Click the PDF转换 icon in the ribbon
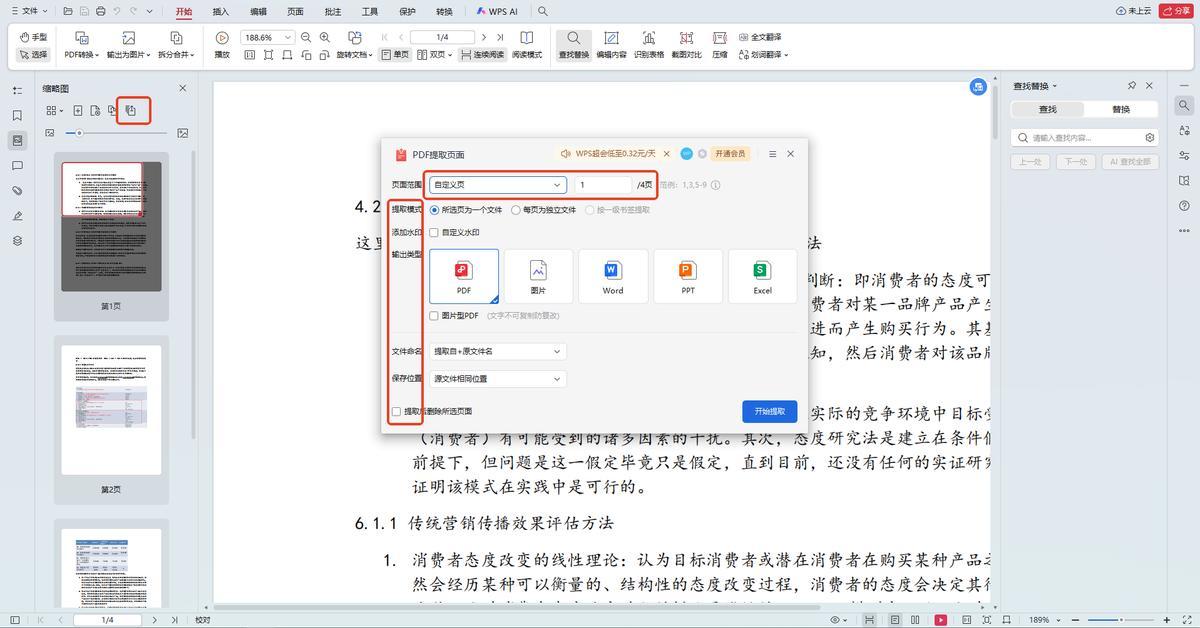The image size is (1200, 628). click(x=82, y=38)
